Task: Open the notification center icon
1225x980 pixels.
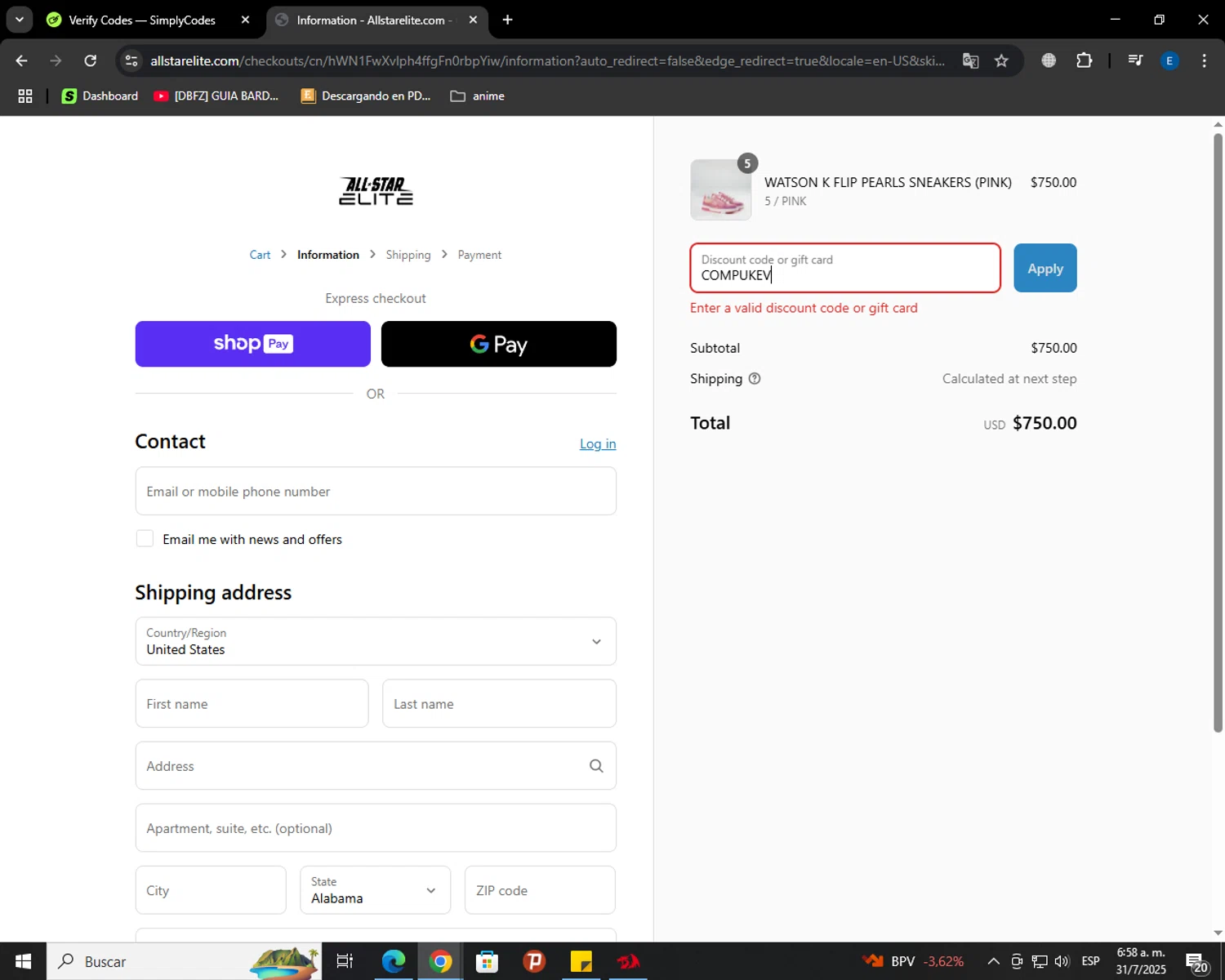Action: [x=1197, y=962]
